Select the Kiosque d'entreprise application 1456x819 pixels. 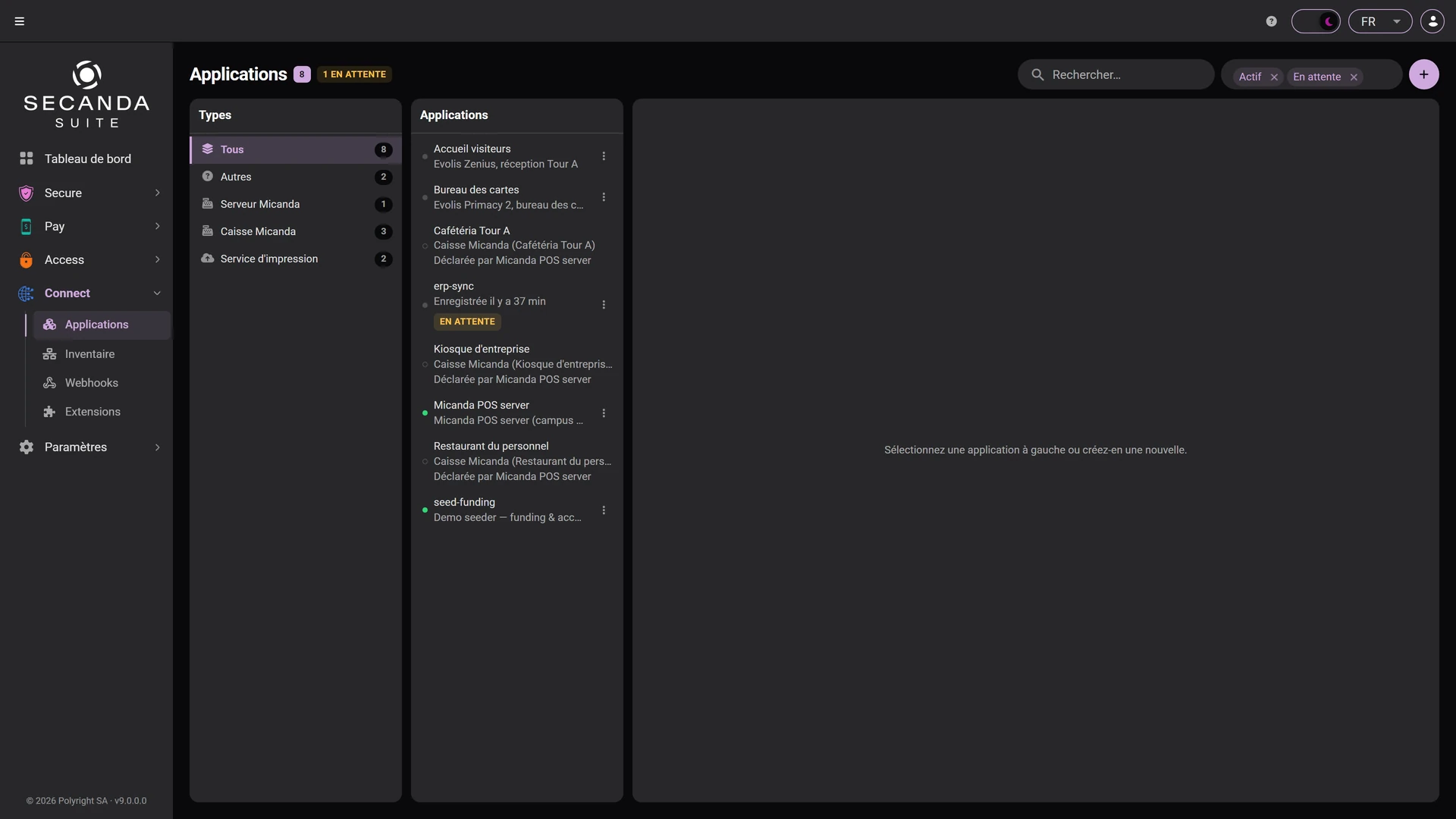(x=517, y=364)
